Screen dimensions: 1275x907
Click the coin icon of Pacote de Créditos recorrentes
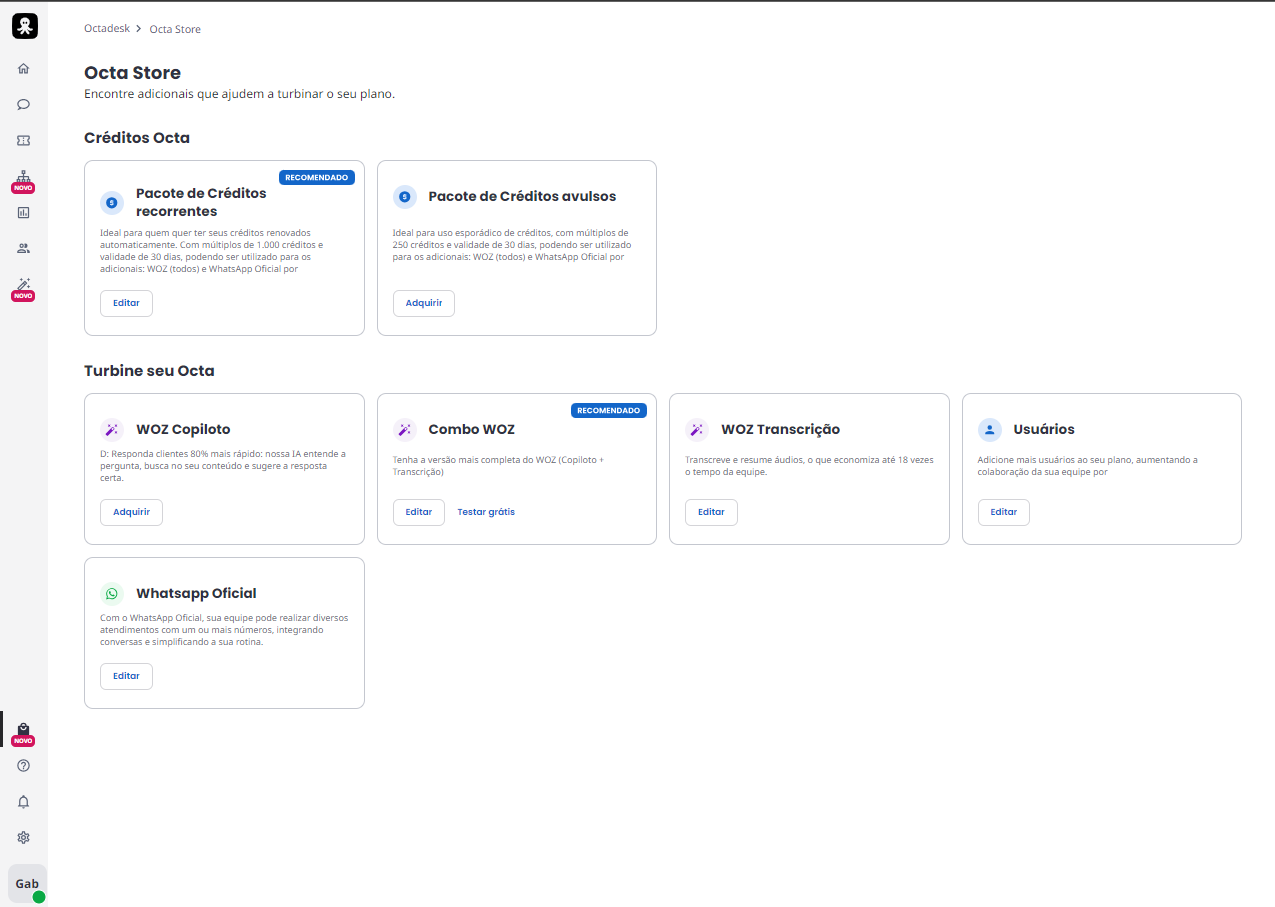tap(112, 202)
